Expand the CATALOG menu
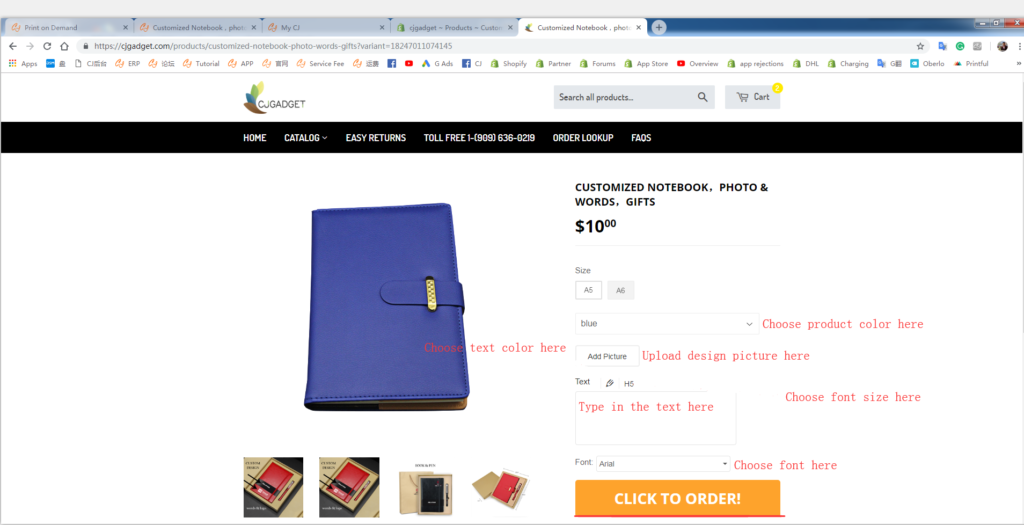Image resolution: width=1024 pixels, height=525 pixels. tap(306, 138)
